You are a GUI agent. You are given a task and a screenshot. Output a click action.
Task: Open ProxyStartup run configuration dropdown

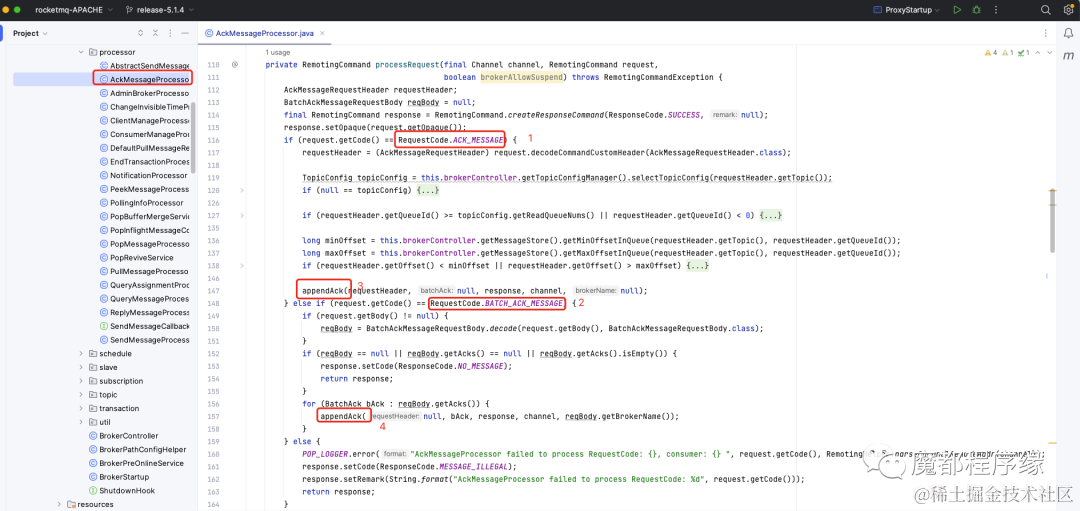[x=906, y=10]
